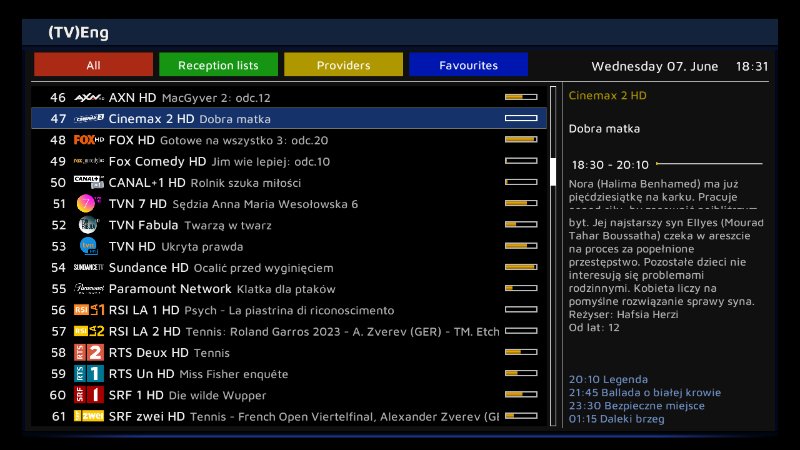Select channel 46 AXN HD row
Image resolution: width=800 pixels, height=450 pixels.
click(x=289, y=97)
